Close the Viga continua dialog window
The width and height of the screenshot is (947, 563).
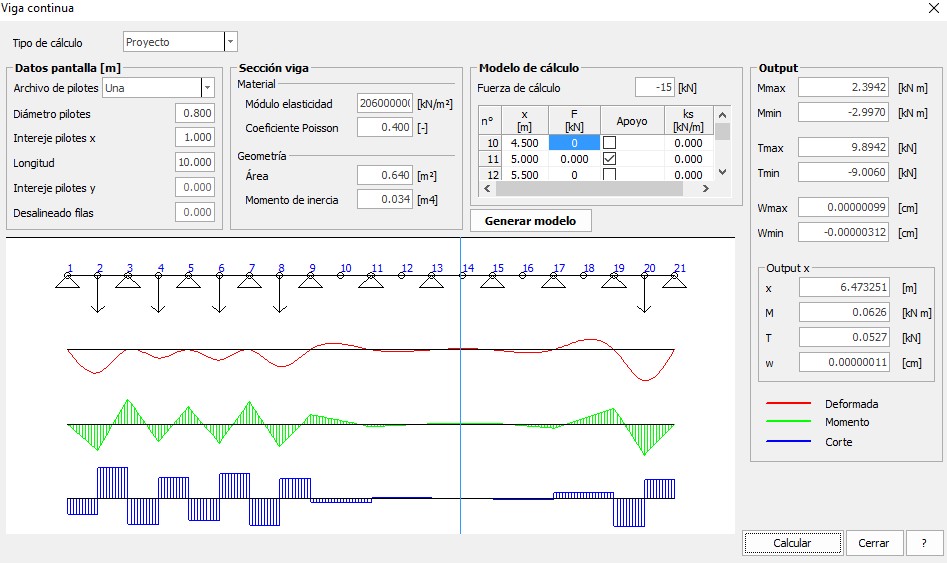932,8
